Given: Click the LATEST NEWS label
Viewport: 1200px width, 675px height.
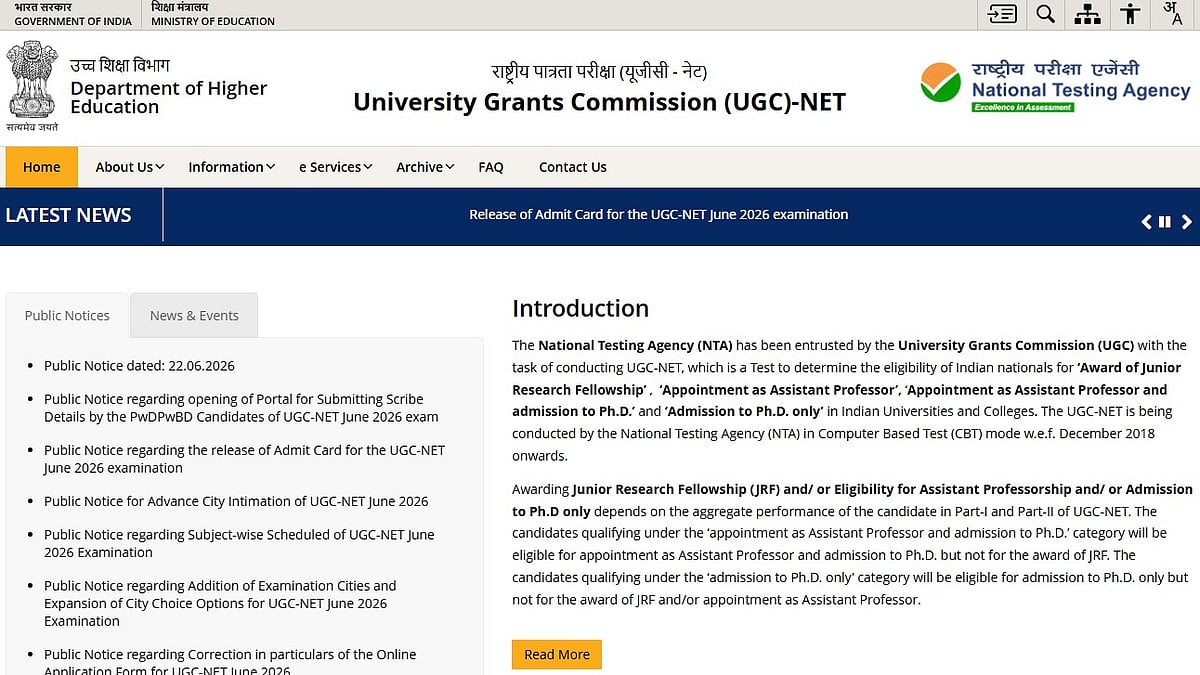Looking at the screenshot, I should [68, 215].
